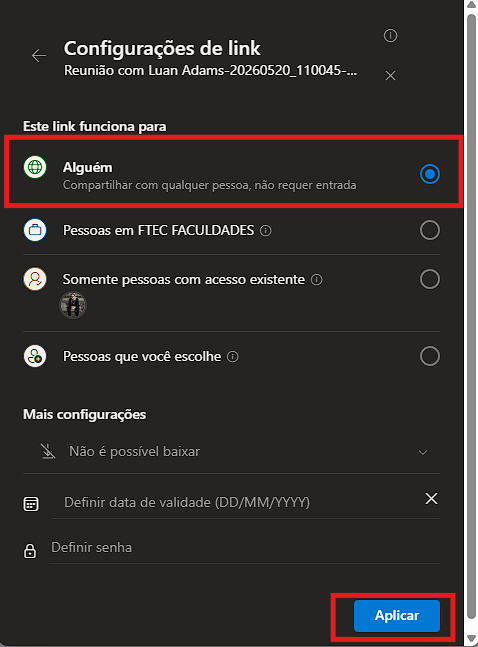Select the Pessoas que você escolhe radio
The height and width of the screenshot is (647, 478).
click(x=430, y=356)
